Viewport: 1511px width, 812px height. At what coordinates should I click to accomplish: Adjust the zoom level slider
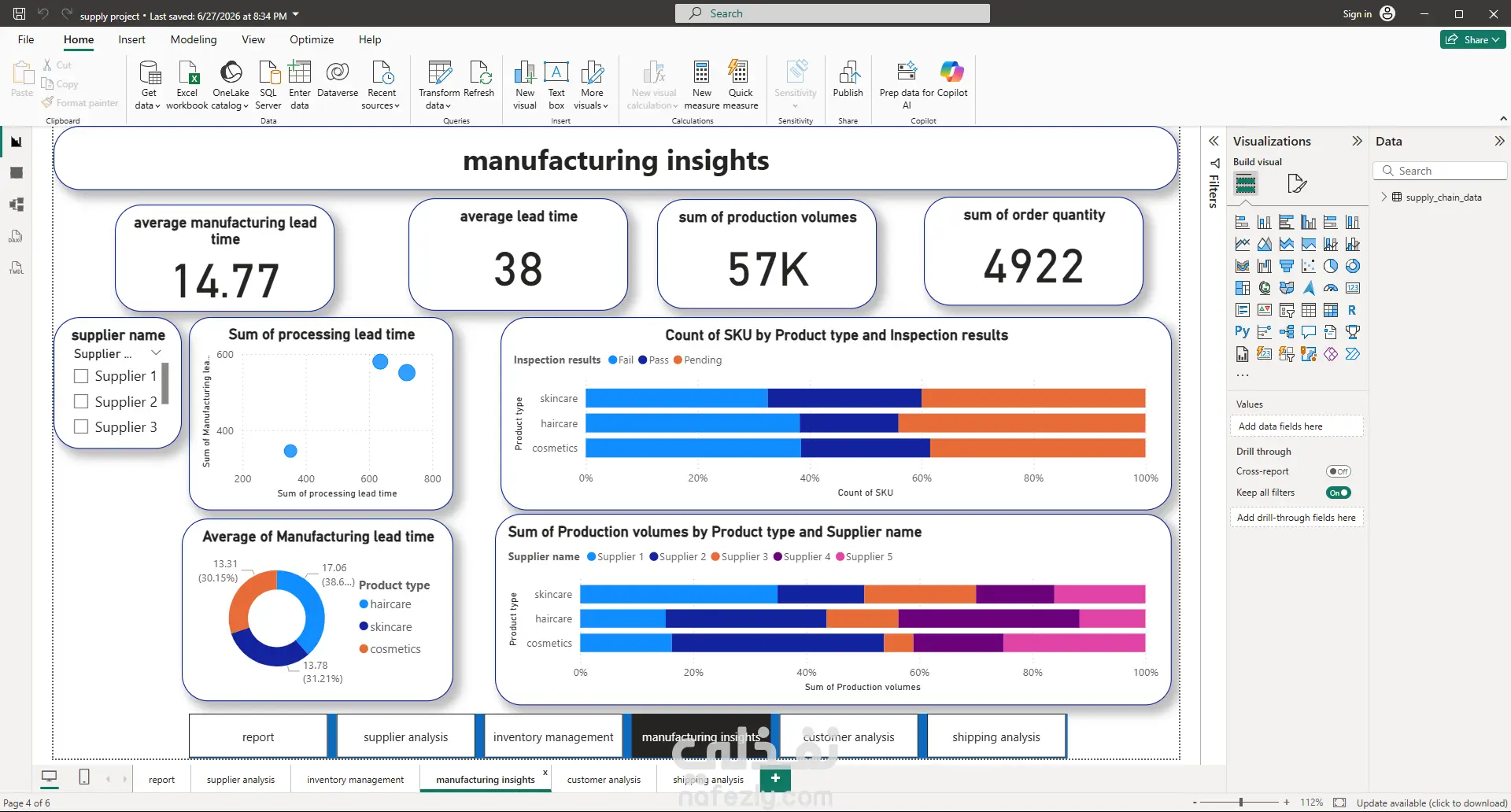pos(1241,803)
